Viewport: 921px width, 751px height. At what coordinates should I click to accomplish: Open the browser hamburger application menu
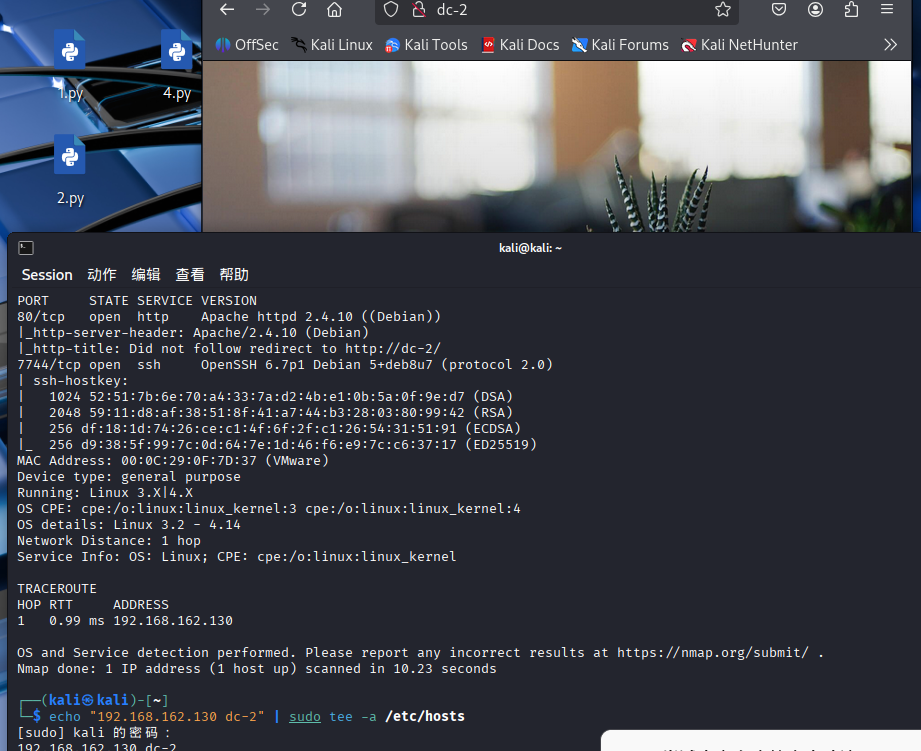point(887,9)
